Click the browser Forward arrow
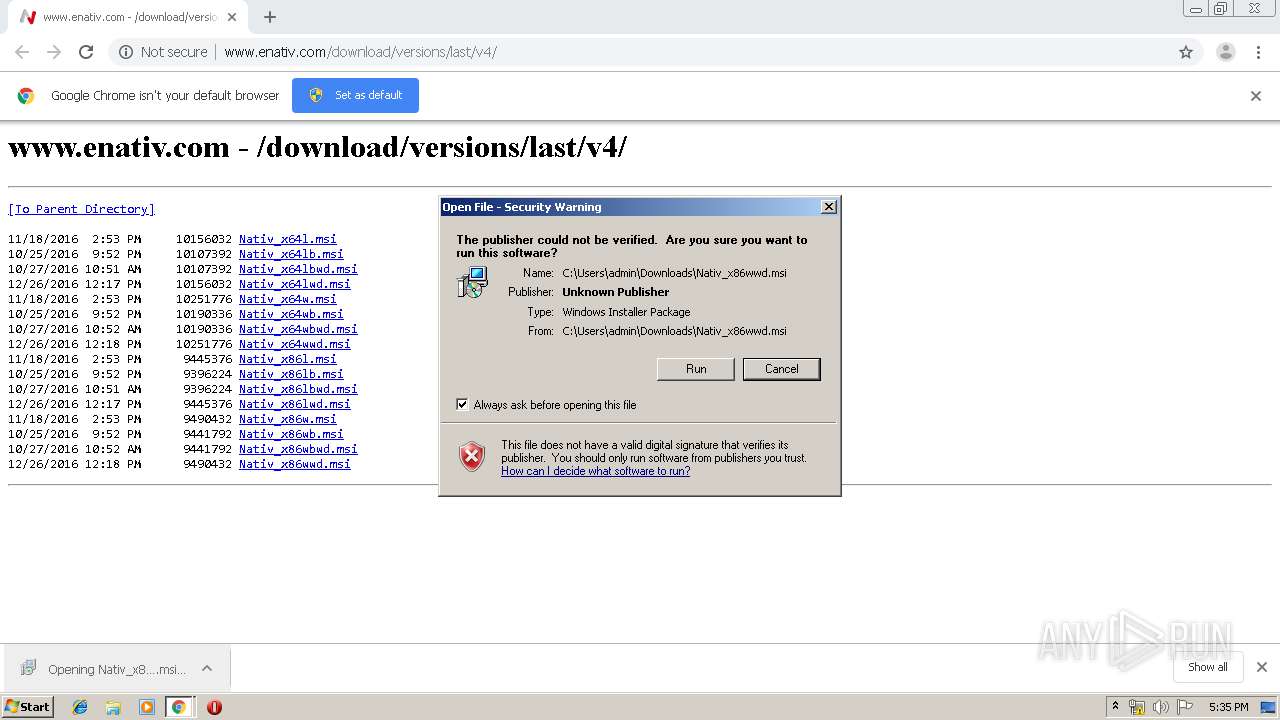The height and width of the screenshot is (720, 1280). click(54, 52)
